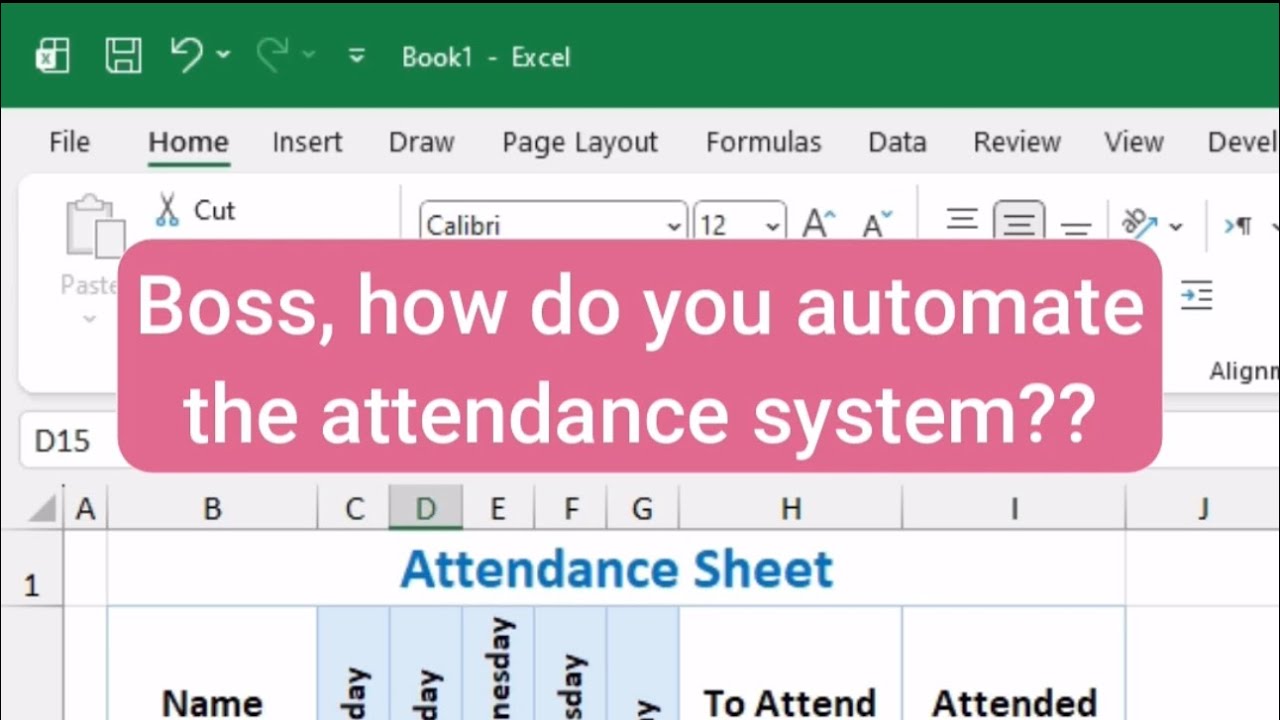This screenshot has width=1280, height=720.
Task: Select column A header
Action: coord(85,509)
